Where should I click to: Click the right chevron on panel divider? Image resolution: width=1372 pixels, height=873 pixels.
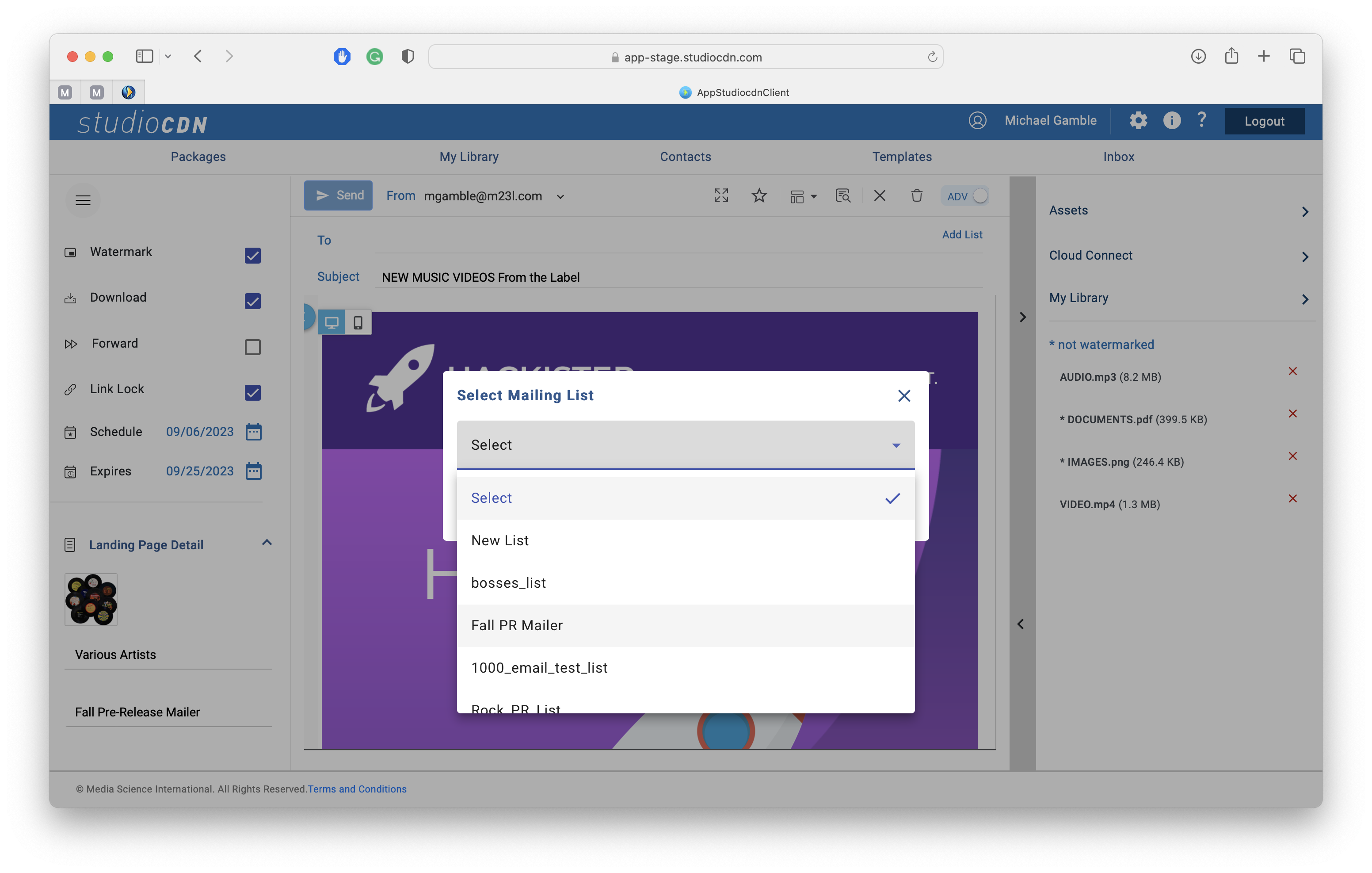(1022, 317)
